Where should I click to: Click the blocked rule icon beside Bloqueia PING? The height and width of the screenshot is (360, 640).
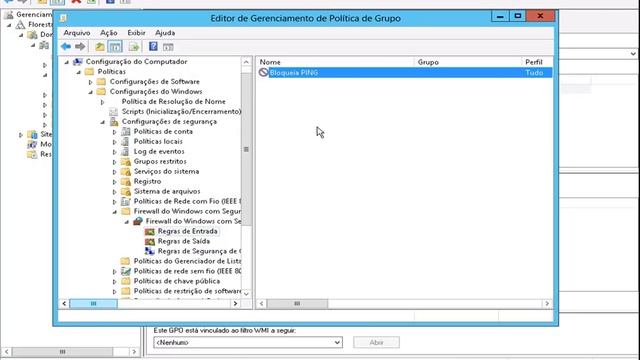point(264,72)
